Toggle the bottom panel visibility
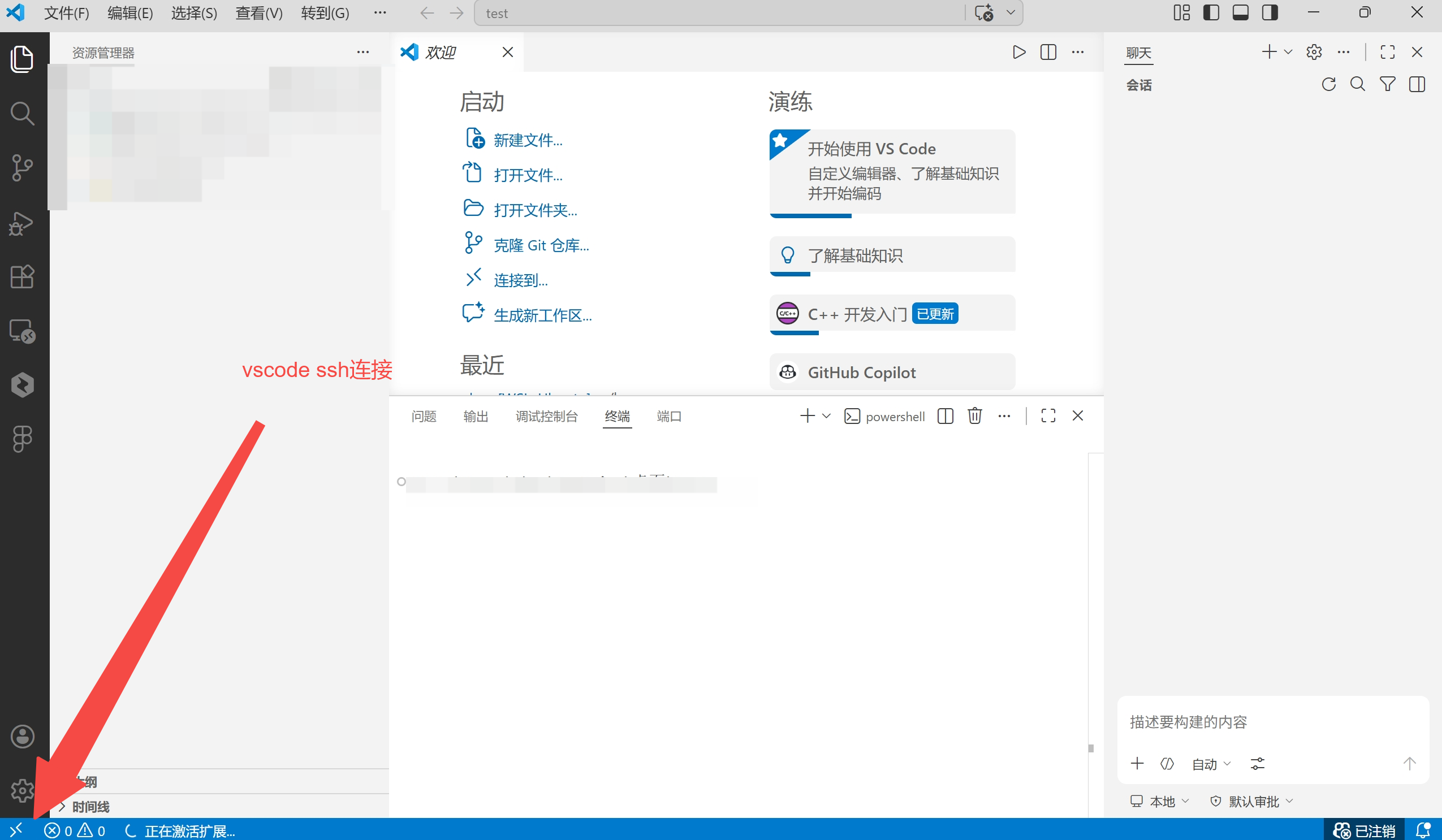 pos(1240,12)
